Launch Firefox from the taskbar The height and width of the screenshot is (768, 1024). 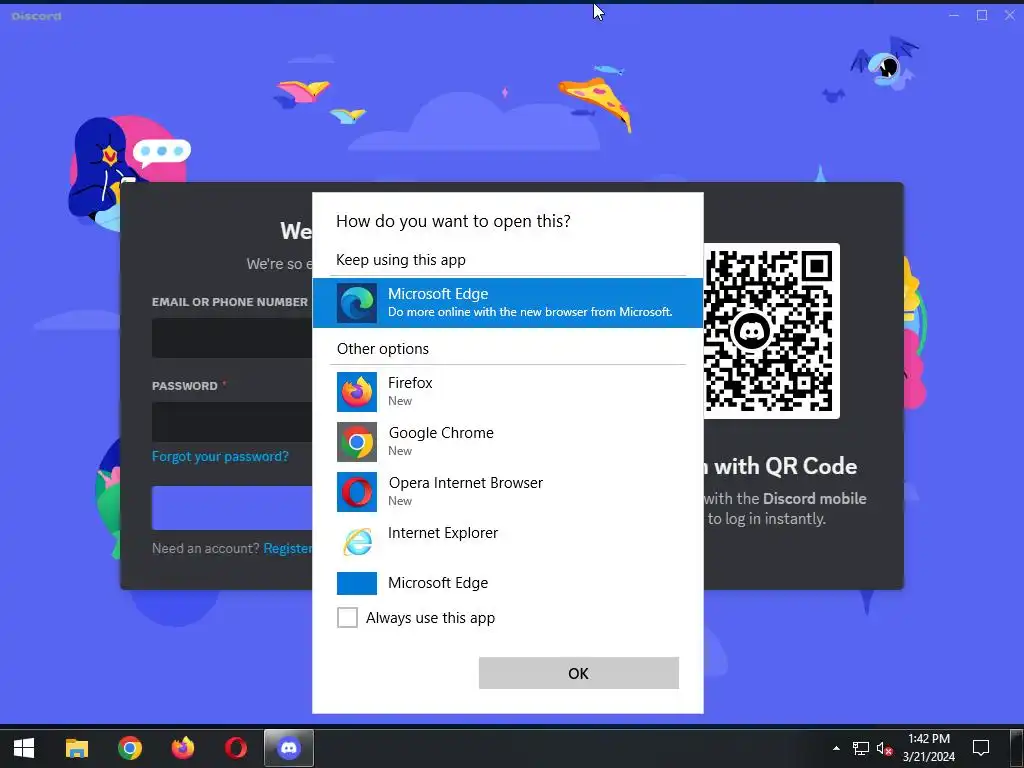click(x=183, y=748)
